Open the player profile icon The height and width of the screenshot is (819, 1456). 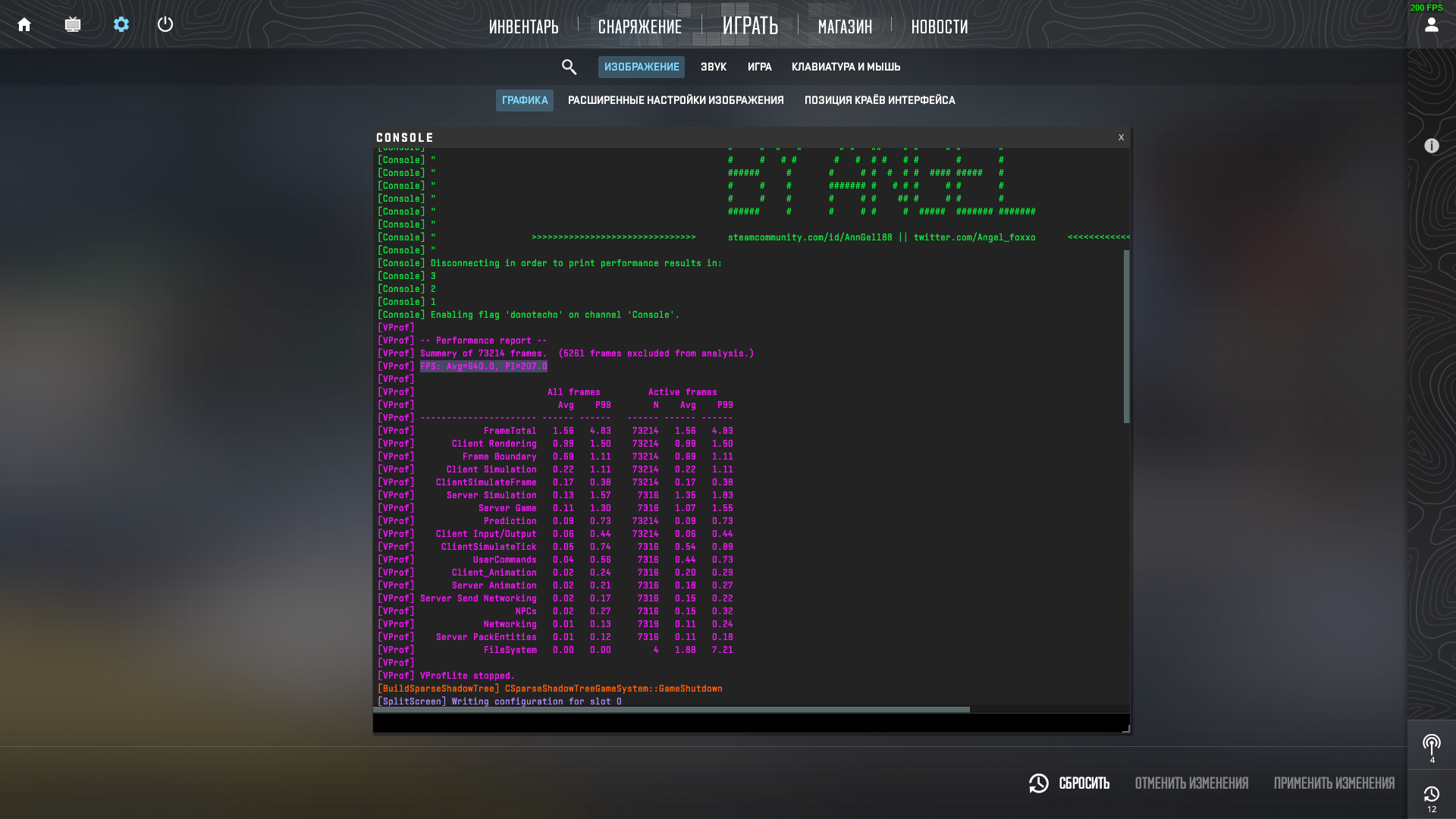1431,25
